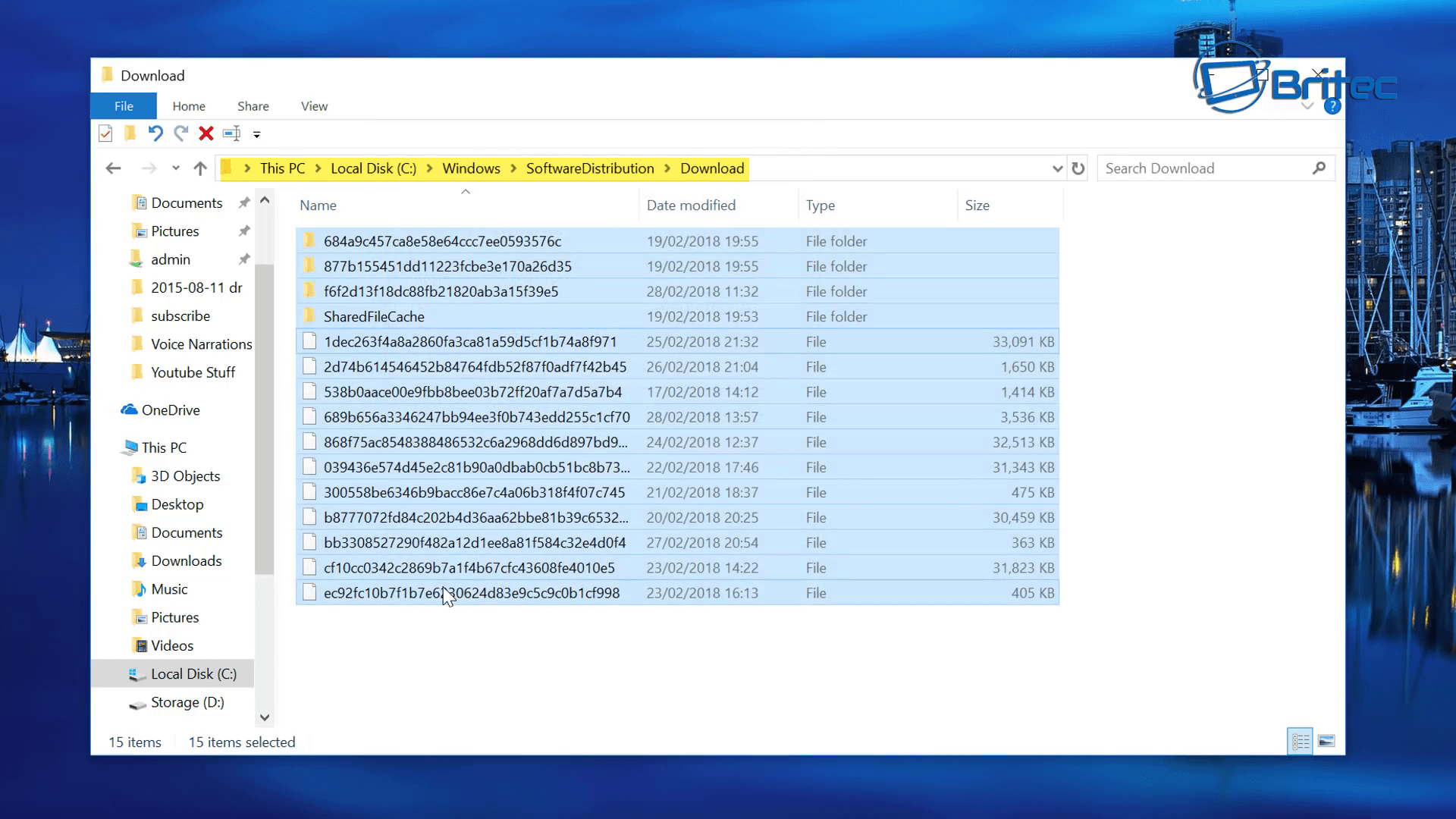The image size is (1456, 819).
Task: Click the details view icon bottom right
Action: click(1300, 741)
